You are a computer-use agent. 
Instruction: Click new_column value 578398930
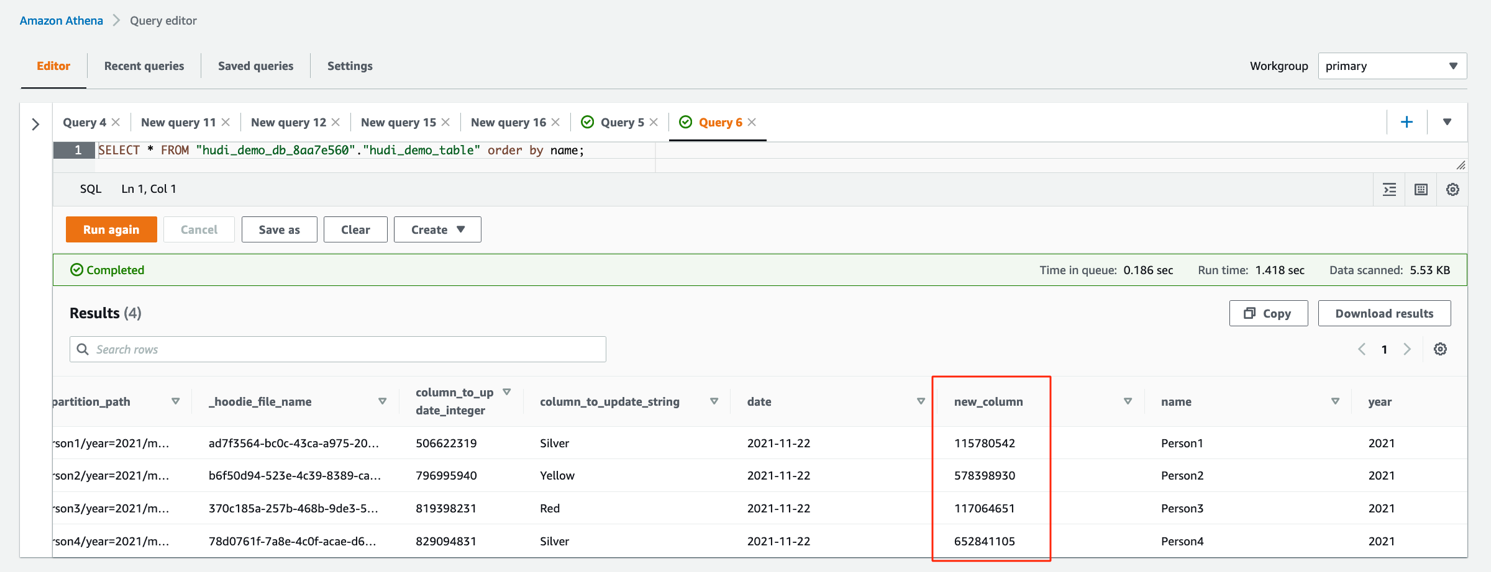pyautogui.click(x=984, y=475)
